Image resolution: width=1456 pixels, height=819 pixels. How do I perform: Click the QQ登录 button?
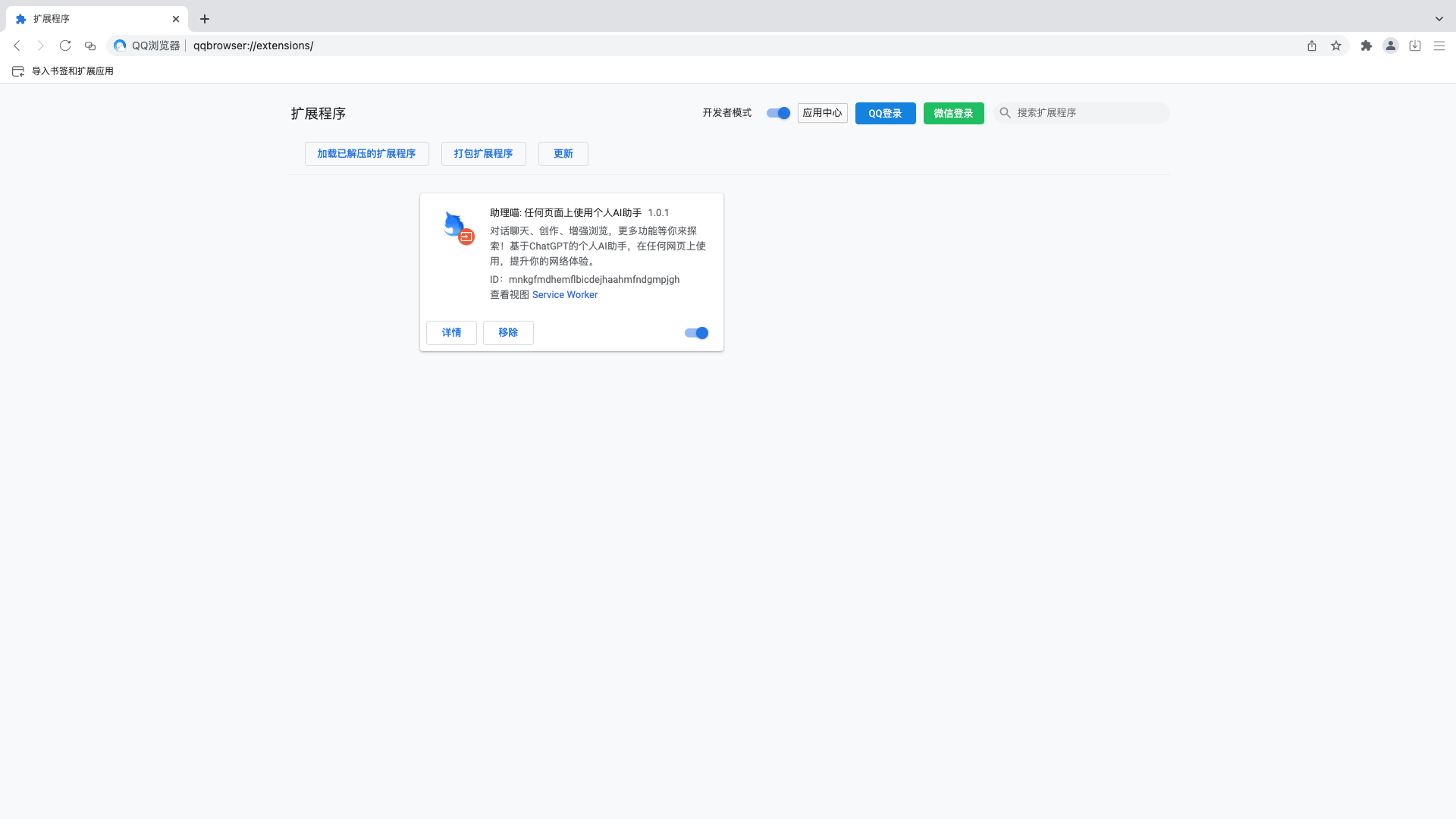point(886,113)
